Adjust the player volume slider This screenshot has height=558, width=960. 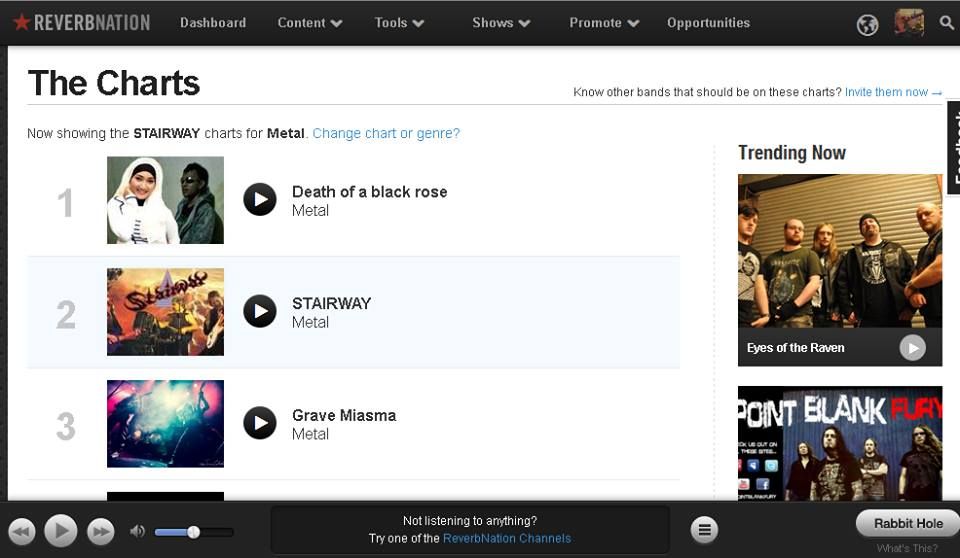[193, 532]
